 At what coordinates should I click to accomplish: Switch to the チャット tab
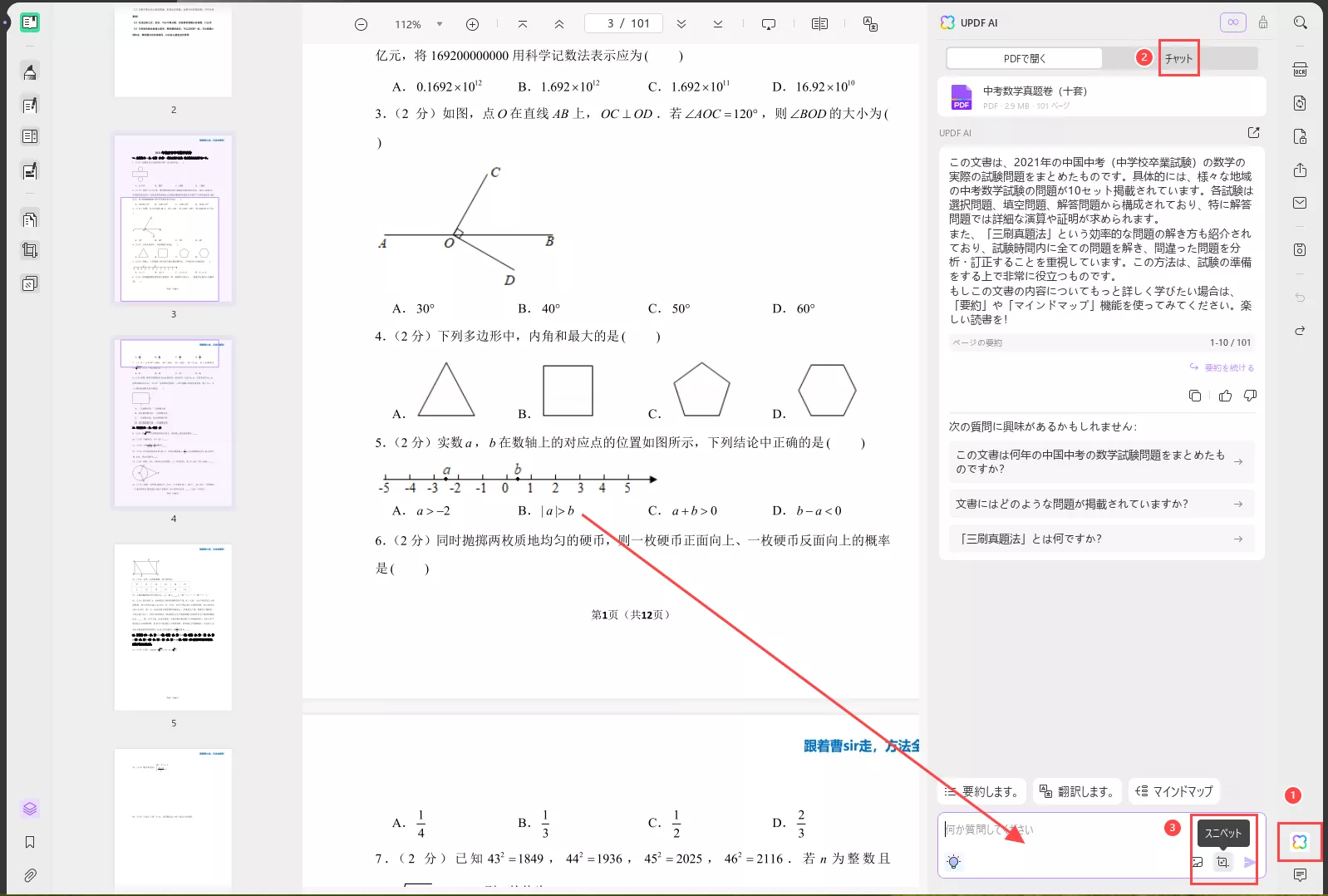1178,58
